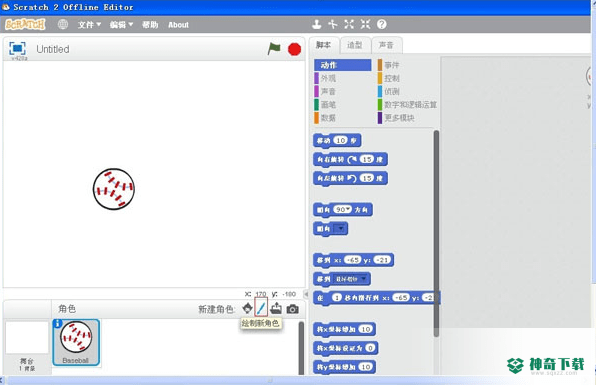Screen dimensions: 596x387
Task: Toggle full screen presentation mode
Action: pos(17,49)
